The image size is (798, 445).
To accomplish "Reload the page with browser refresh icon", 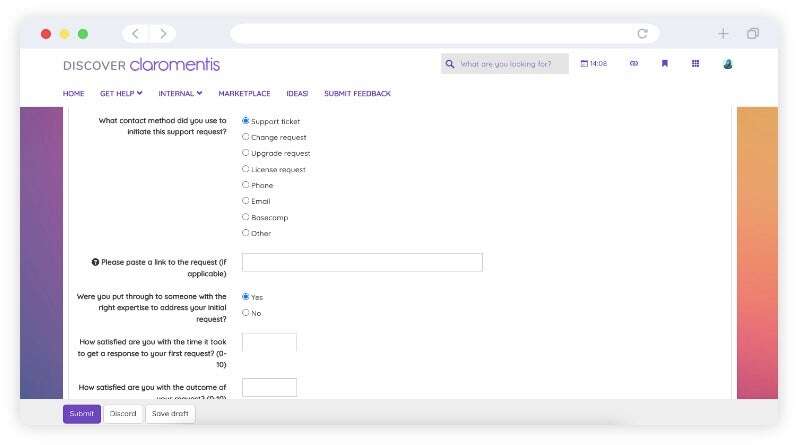I will pyautogui.click(x=642, y=33).
